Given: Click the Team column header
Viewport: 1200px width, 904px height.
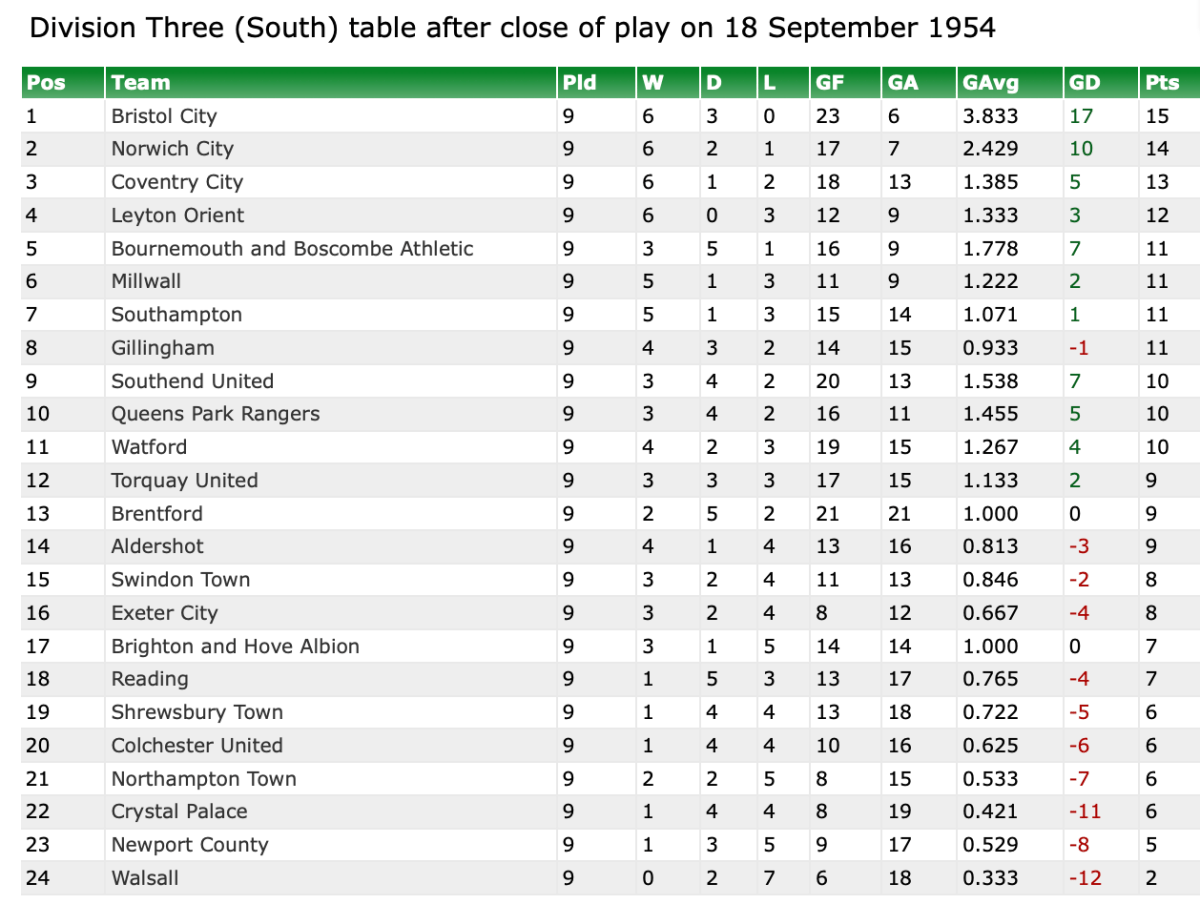Looking at the screenshot, I should point(141,83).
